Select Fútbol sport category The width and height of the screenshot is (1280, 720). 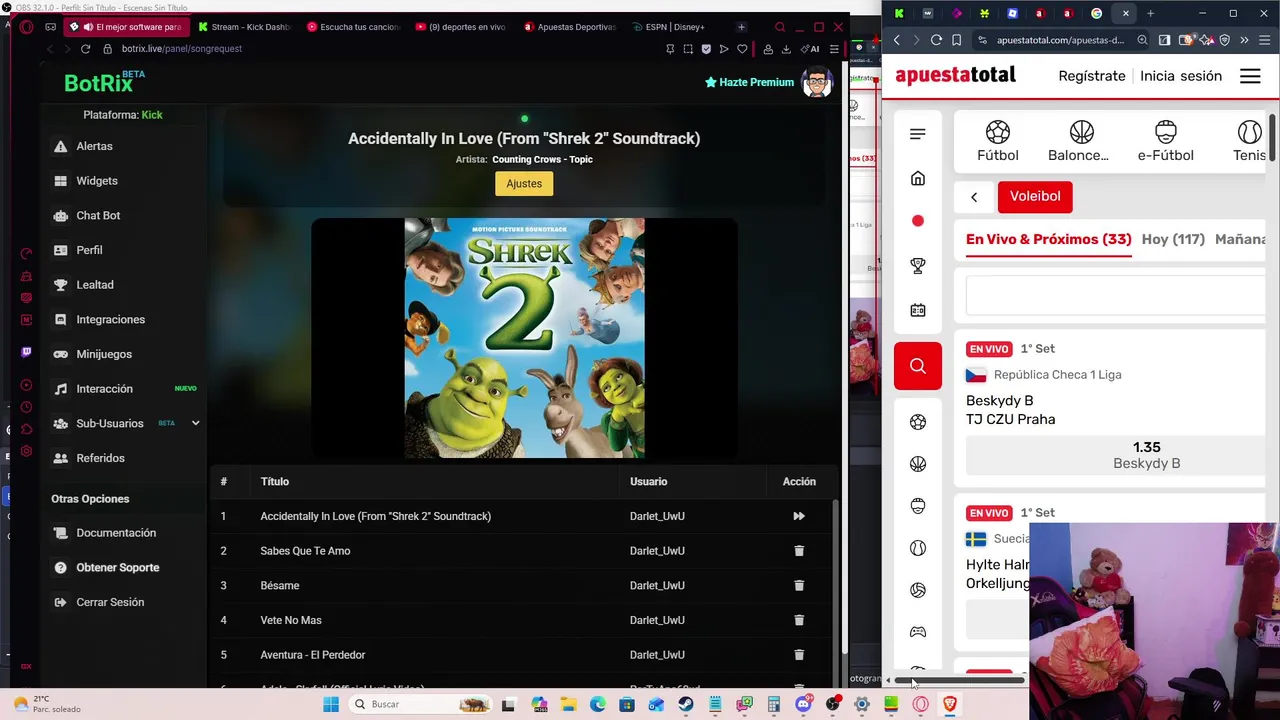998,142
